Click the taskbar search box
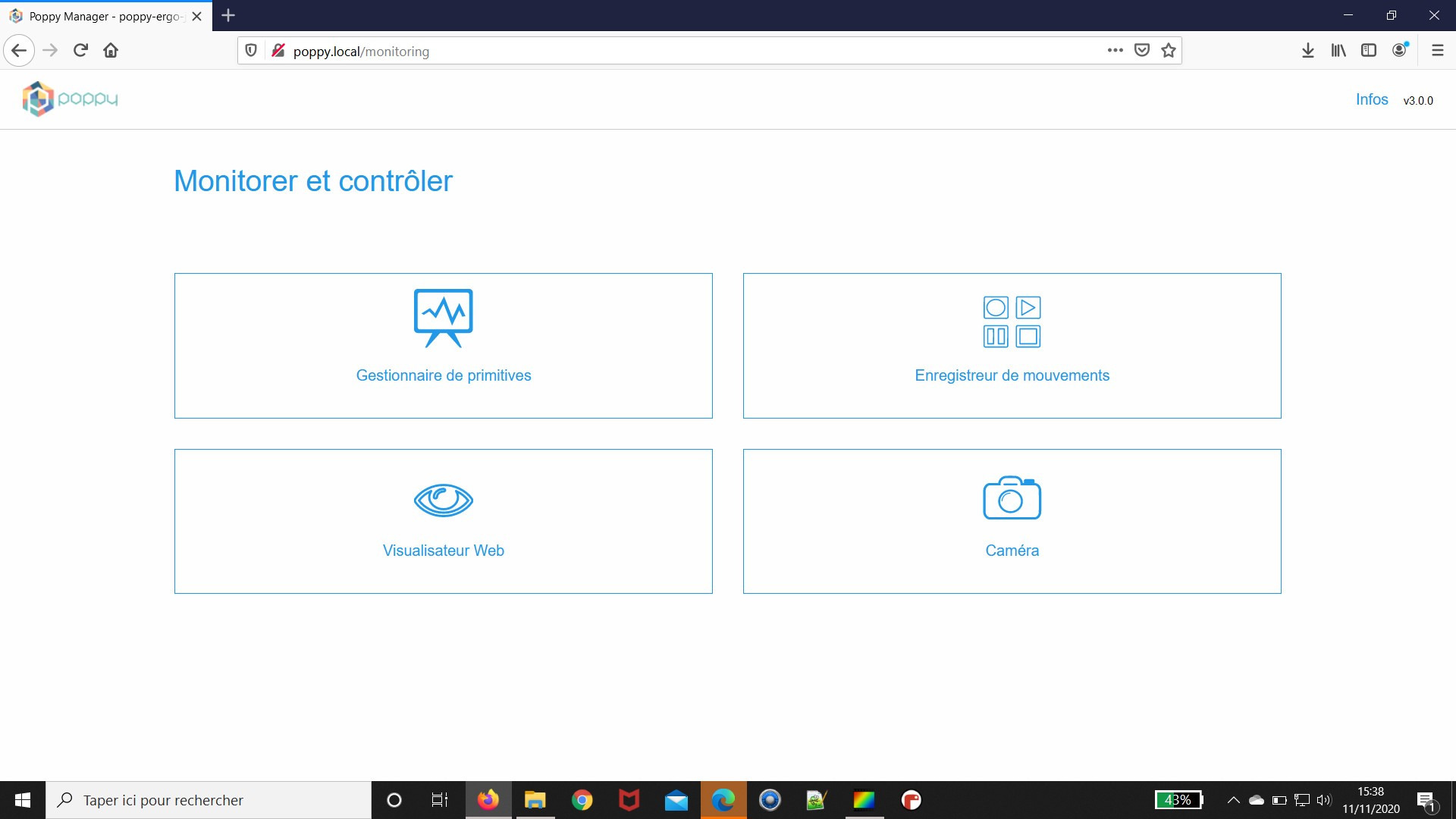 pyautogui.click(x=209, y=800)
